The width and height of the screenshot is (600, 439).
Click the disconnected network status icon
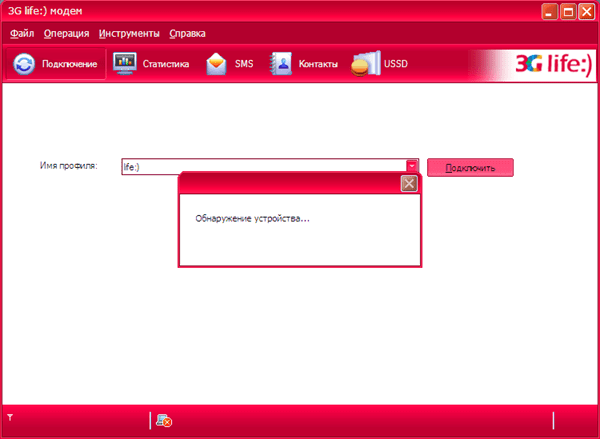pyautogui.click(x=164, y=420)
